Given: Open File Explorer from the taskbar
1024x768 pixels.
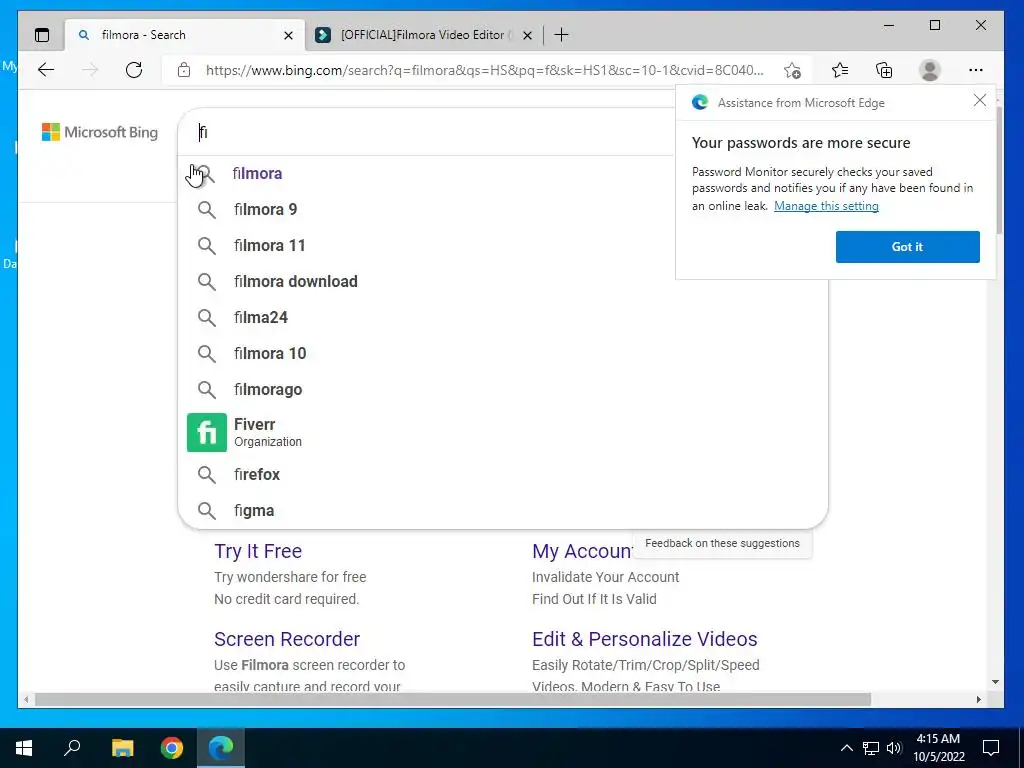Looking at the screenshot, I should coord(122,748).
